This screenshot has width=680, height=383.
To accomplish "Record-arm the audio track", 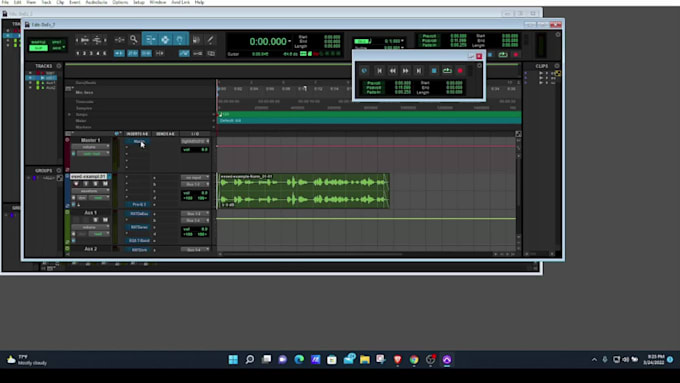I will coord(76,184).
